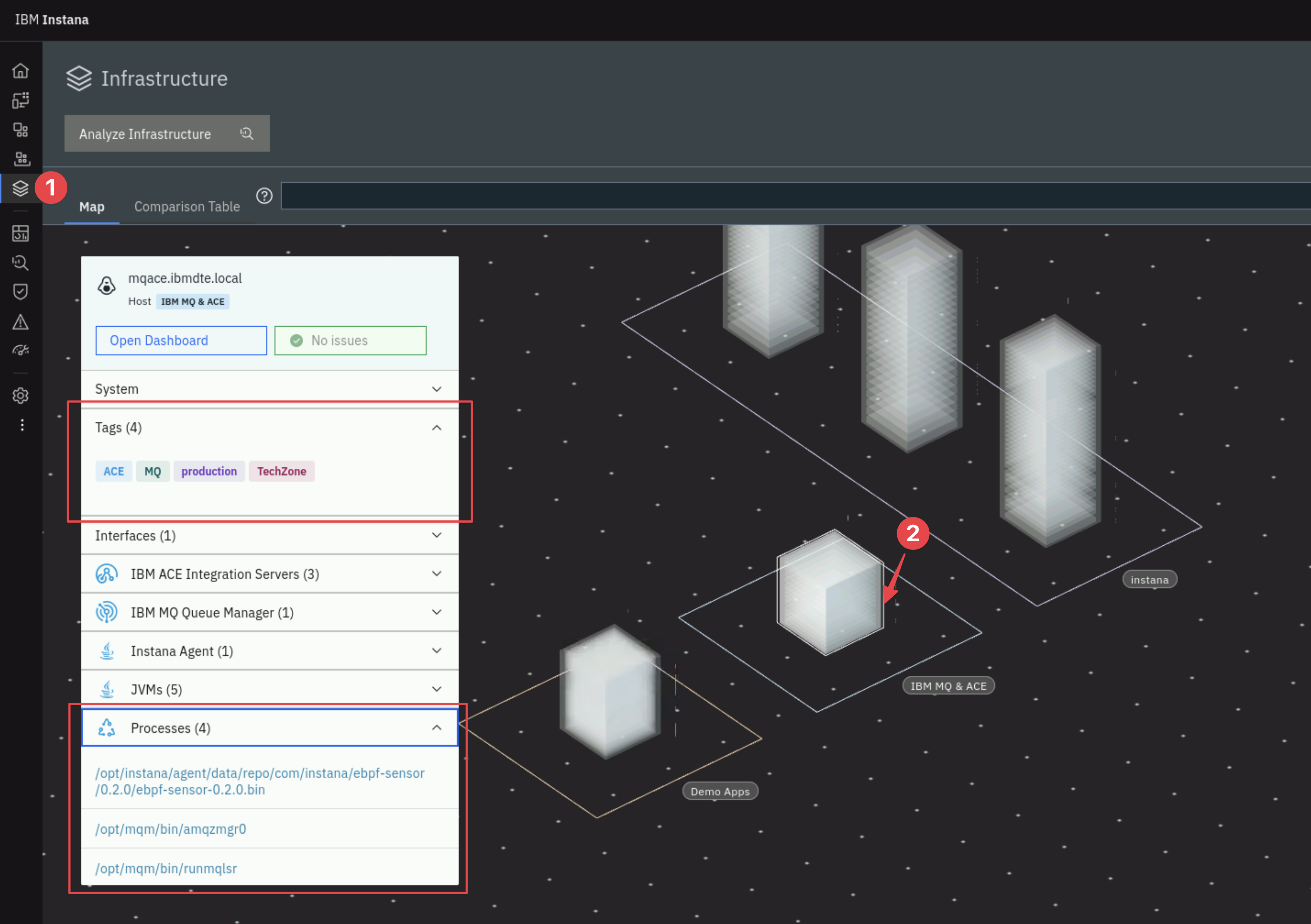Open the /opt/mqm/bin/runmqlsr process link
This screenshot has width=1311, height=924.
point(166,868)
